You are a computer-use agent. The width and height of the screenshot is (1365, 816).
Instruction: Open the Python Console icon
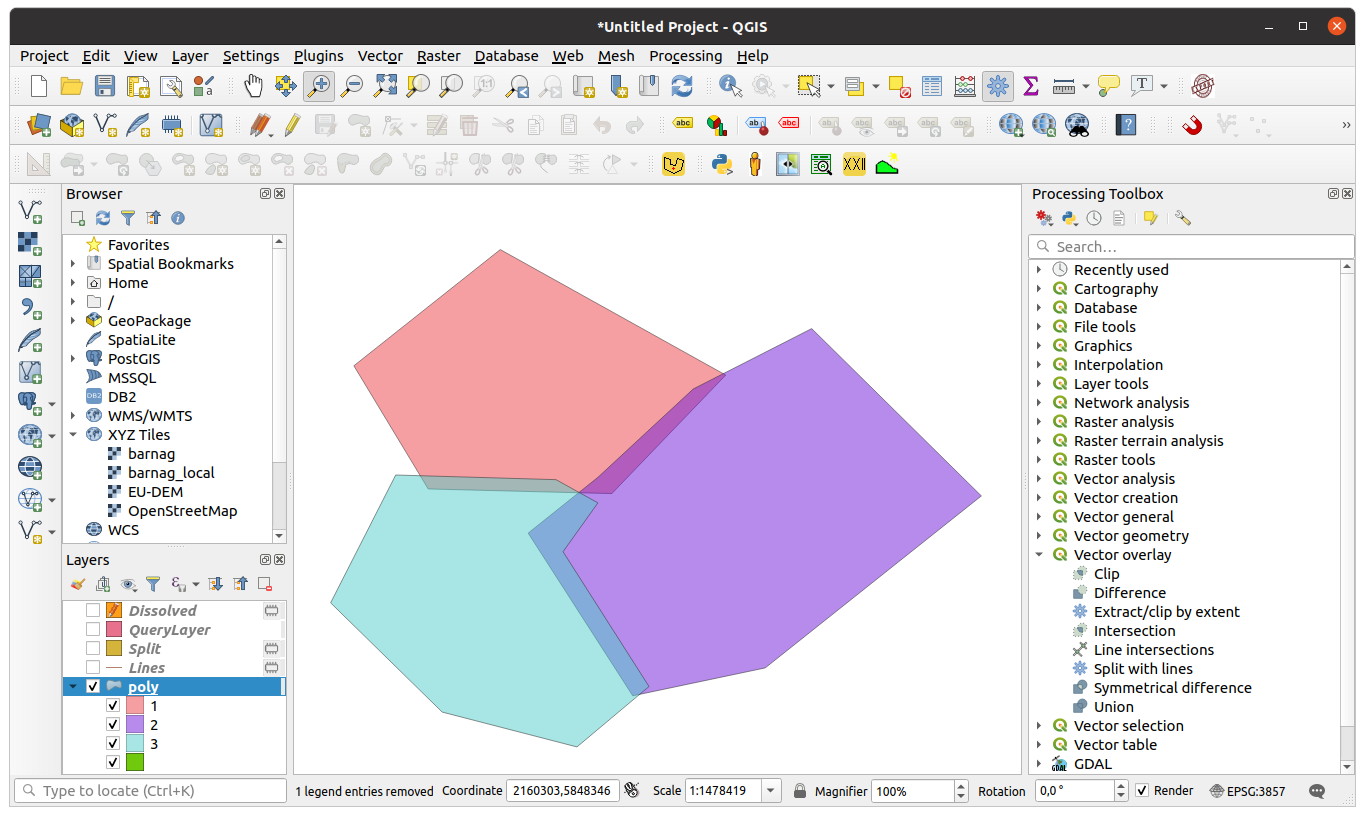722,164
